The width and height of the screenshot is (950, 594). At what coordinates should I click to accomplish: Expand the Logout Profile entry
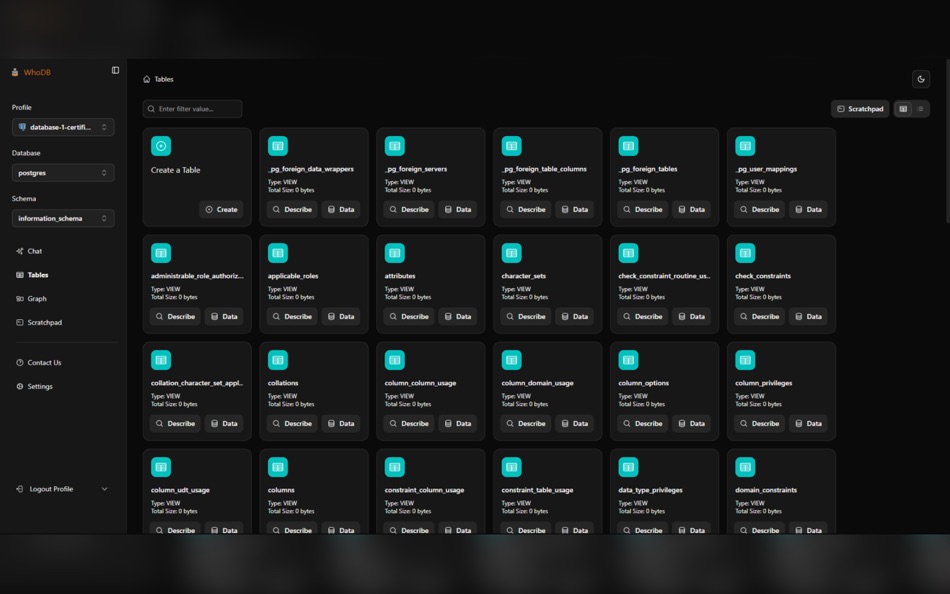[104, 488]
